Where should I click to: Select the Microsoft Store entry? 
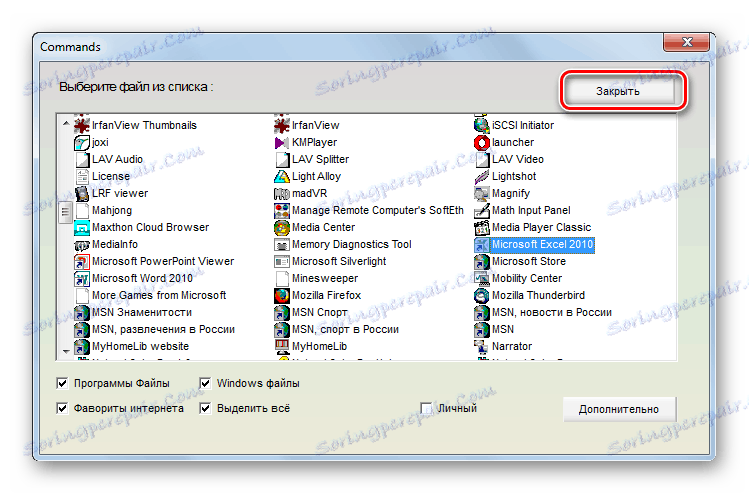(529, 261)
